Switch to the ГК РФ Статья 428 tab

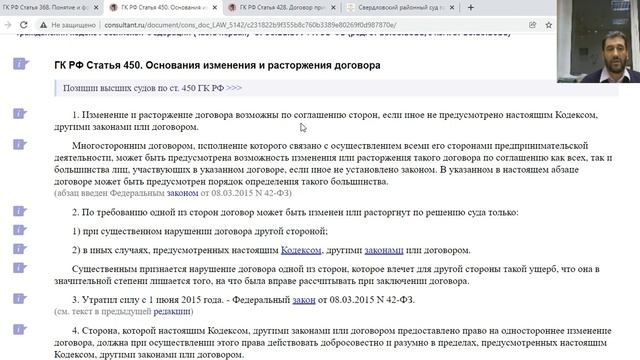click(x=282, y=7)
